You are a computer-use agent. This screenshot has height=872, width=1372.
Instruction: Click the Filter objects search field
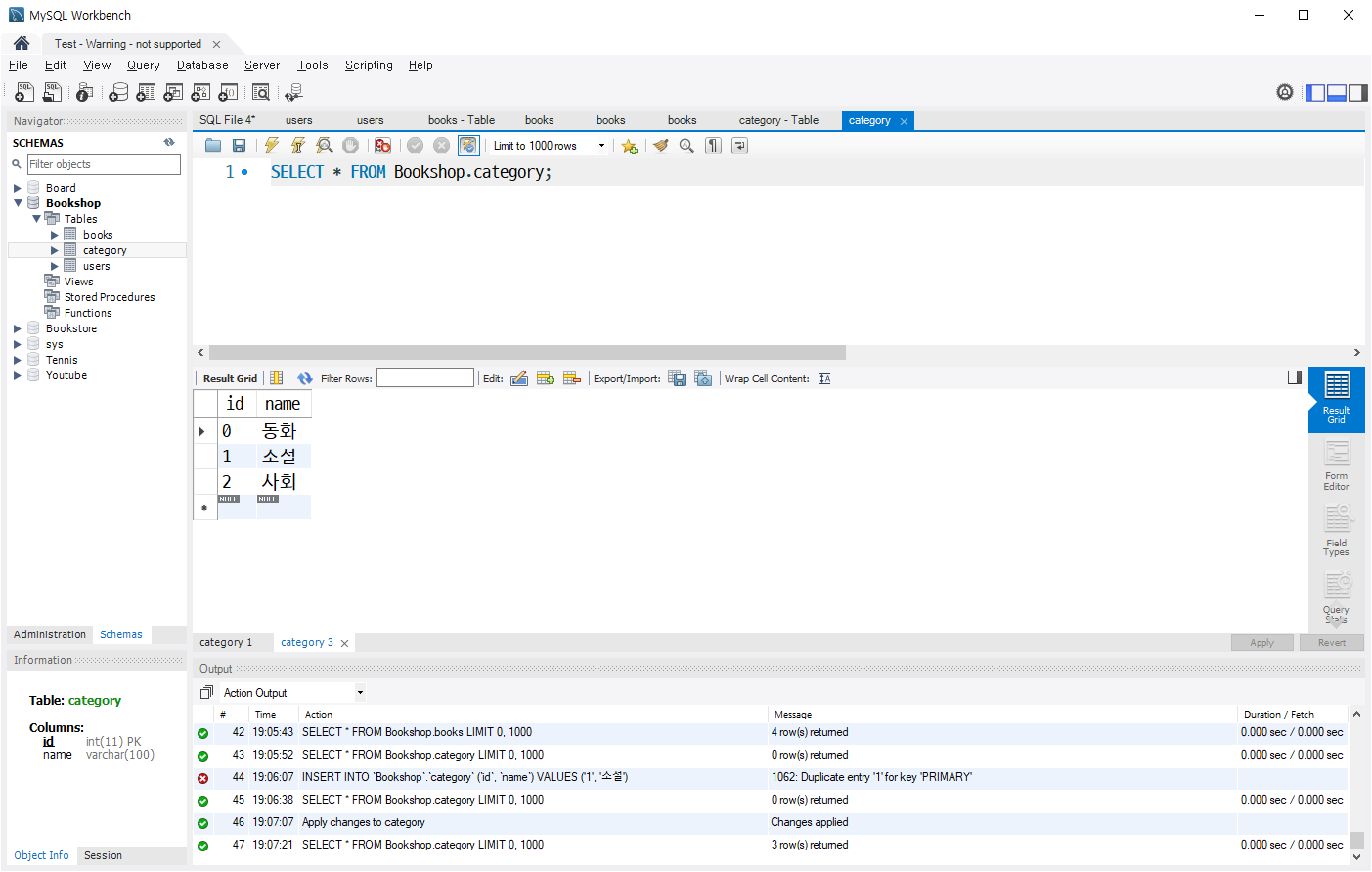click(x=104, y=164)
